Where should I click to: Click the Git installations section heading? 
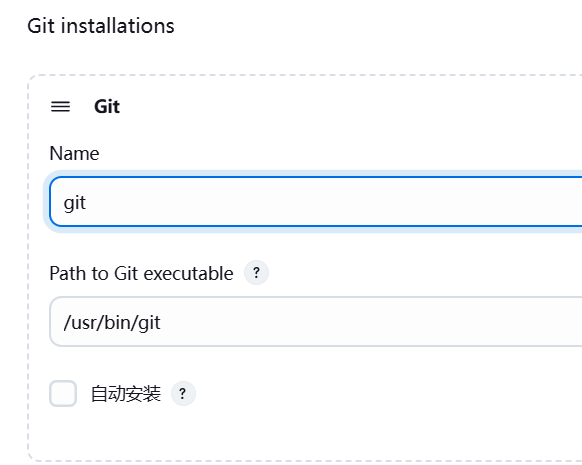click(101, 26)
